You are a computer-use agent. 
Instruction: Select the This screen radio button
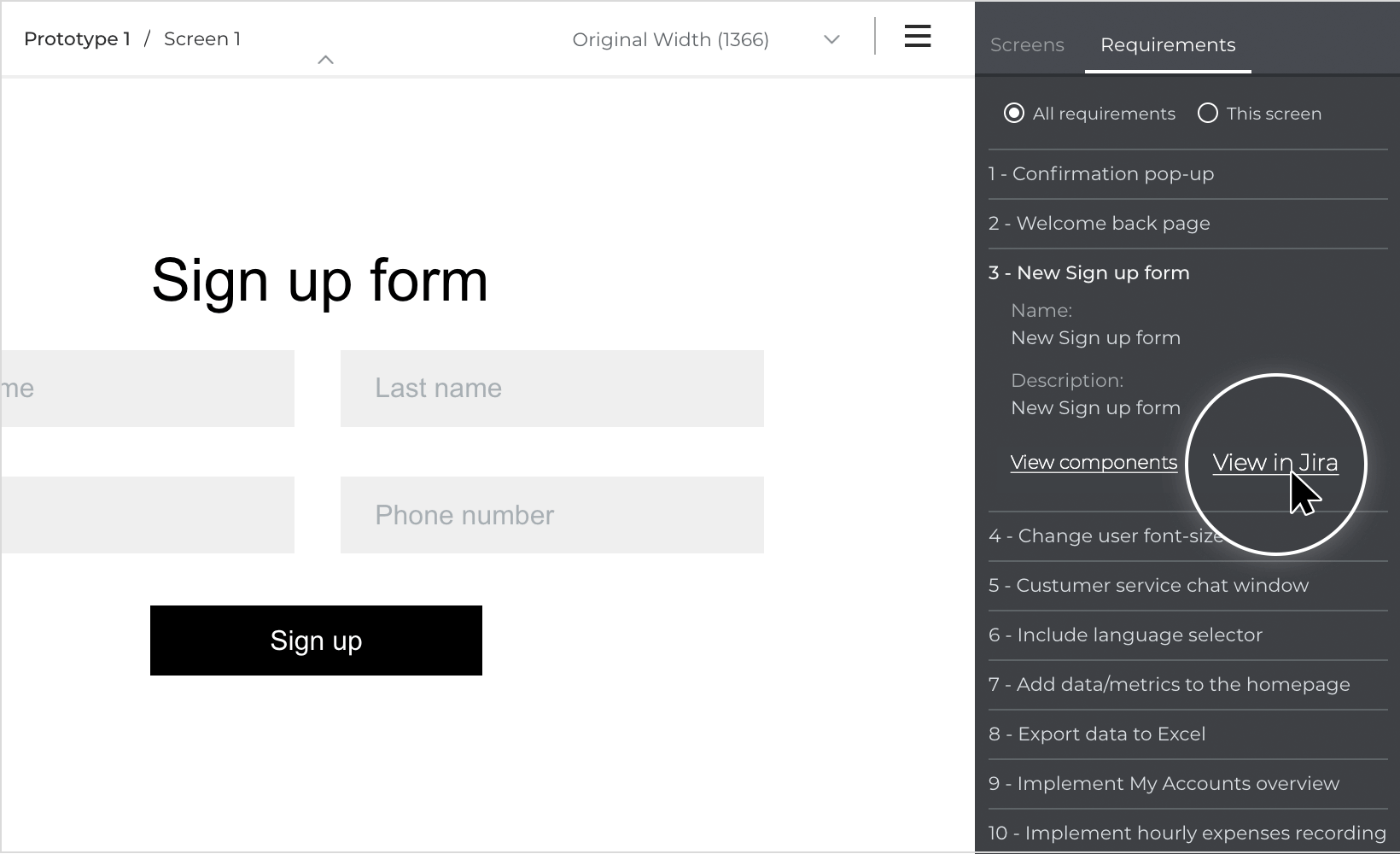(1208, 114)
